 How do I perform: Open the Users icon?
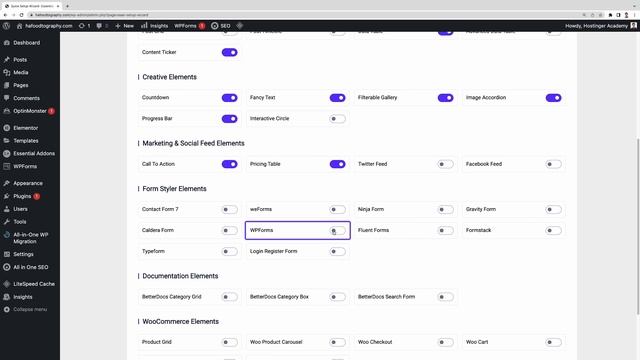(7, 209)
